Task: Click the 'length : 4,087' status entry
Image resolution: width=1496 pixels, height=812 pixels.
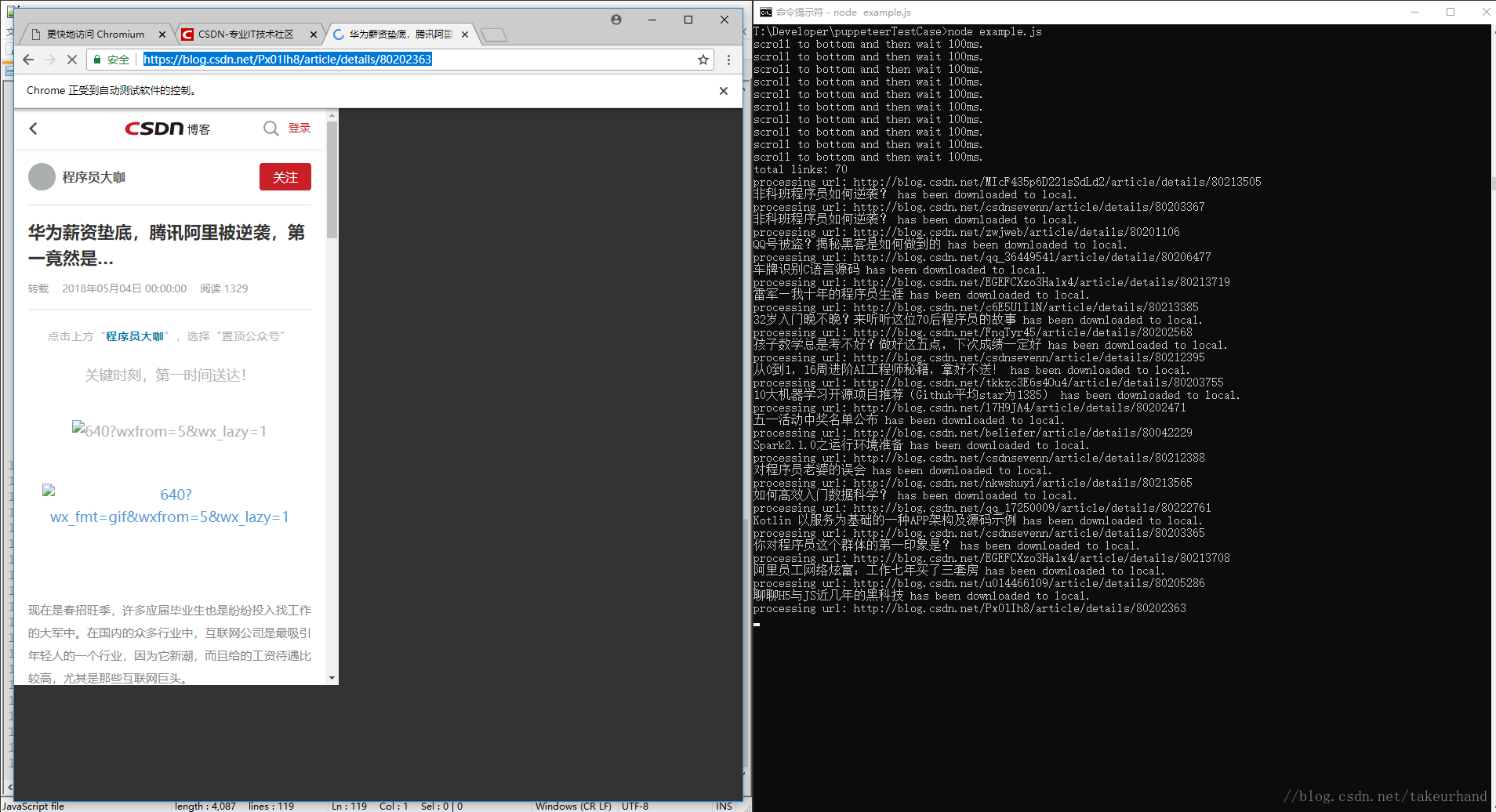Action: click(205, 806)
